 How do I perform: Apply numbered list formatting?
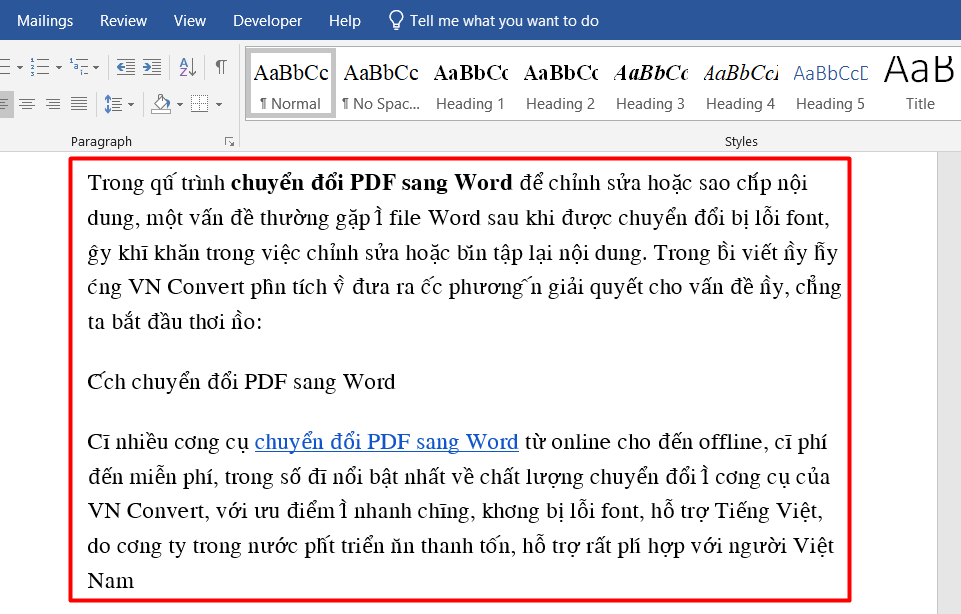pos(40,67)
